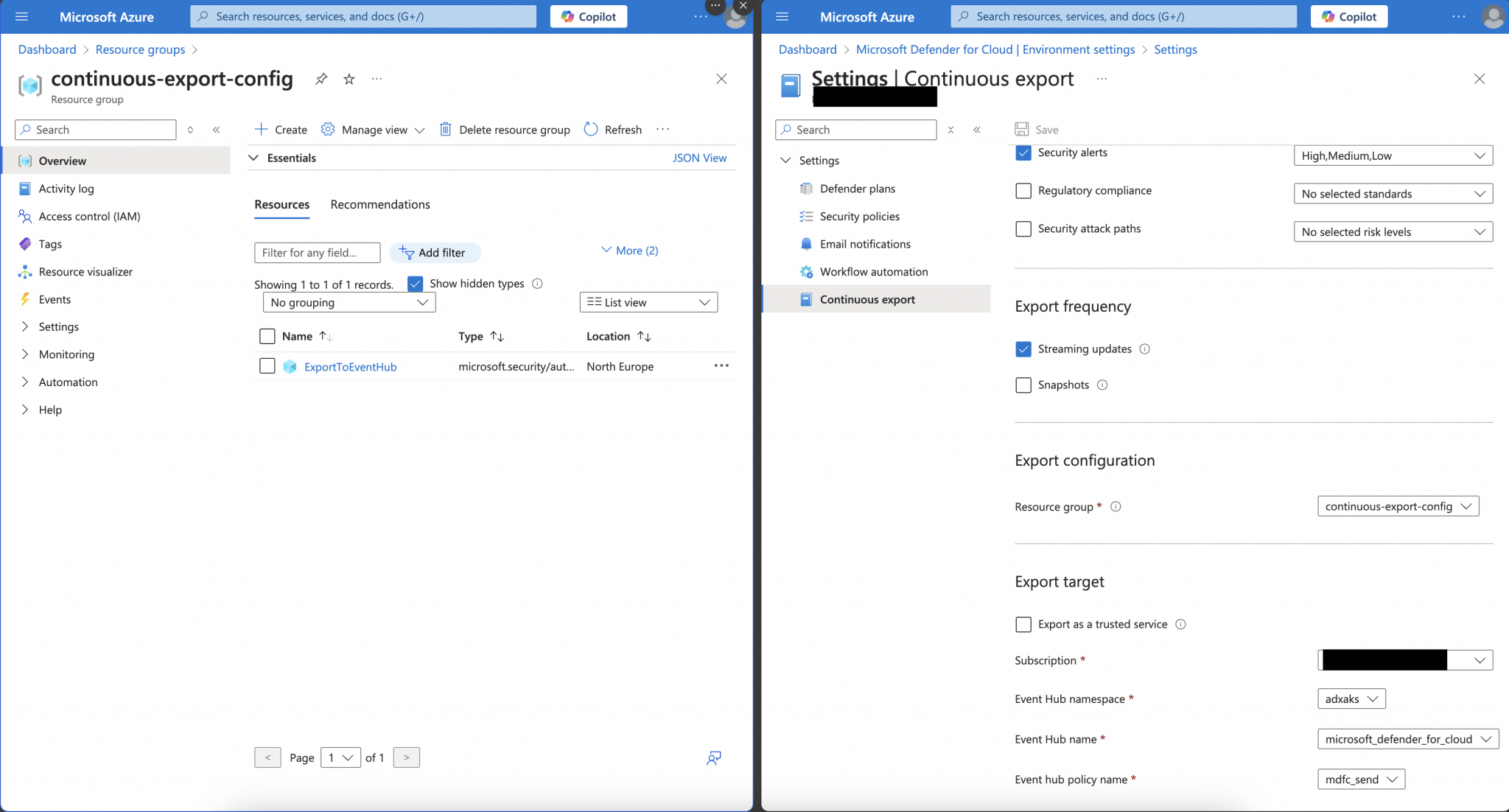Viewport: 1509px width, 812px height.
Task: Open Workflow automation settings
Action: [x=874, y=271]
